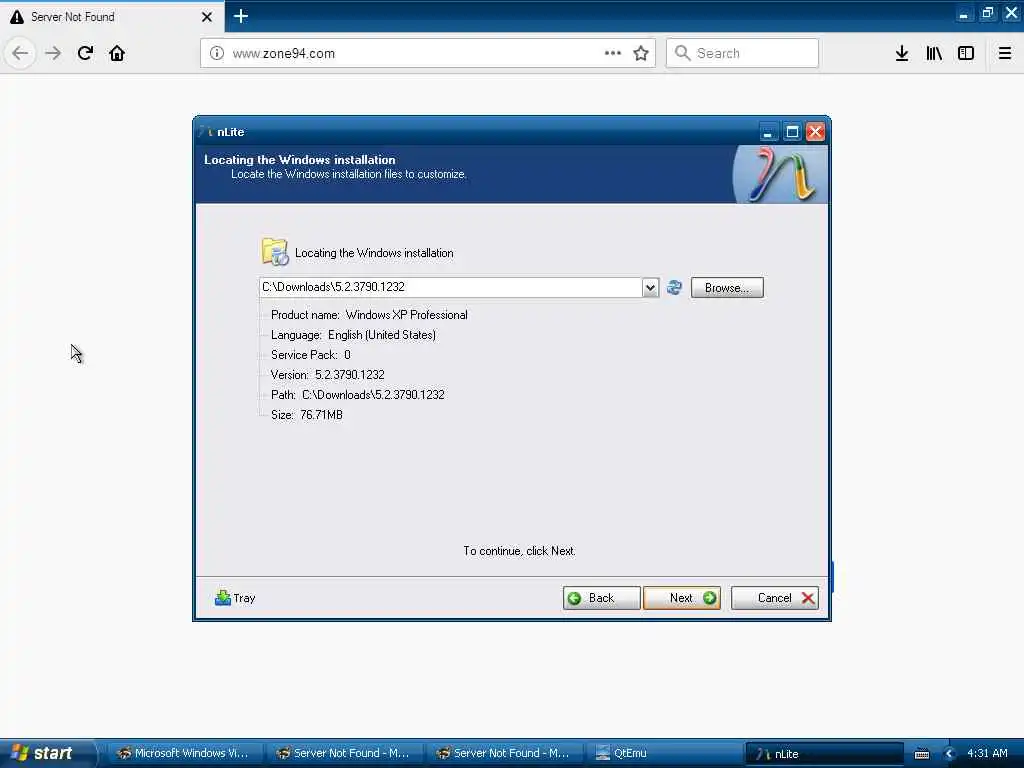Reload the current page
1024x768 pixels.
pyautogui.click(x=85, y=53)
